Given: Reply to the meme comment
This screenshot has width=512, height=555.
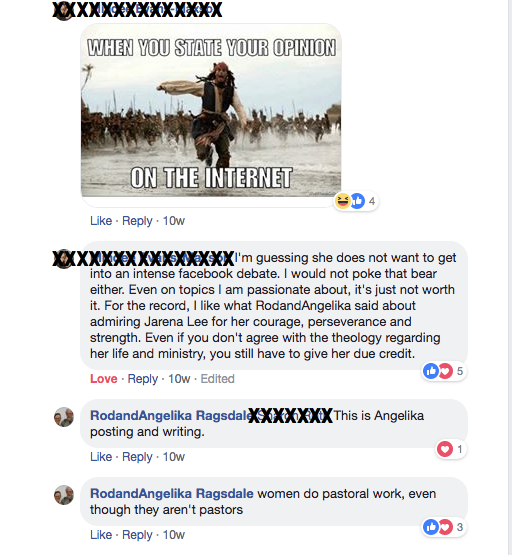Looking at the screenshot, I should pyautogui.click(x=137, y=221).
